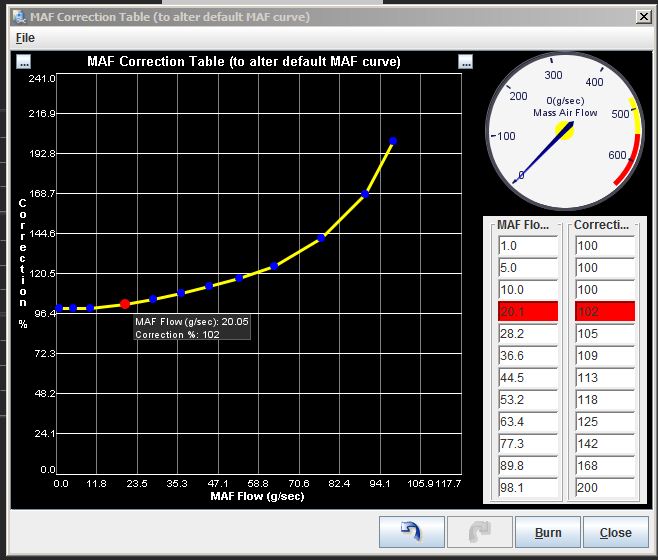Select MAF Flow cell with value 89.8
Image resolution: width=658 pixels, height=560 pixels.
[x=527, y=466]
